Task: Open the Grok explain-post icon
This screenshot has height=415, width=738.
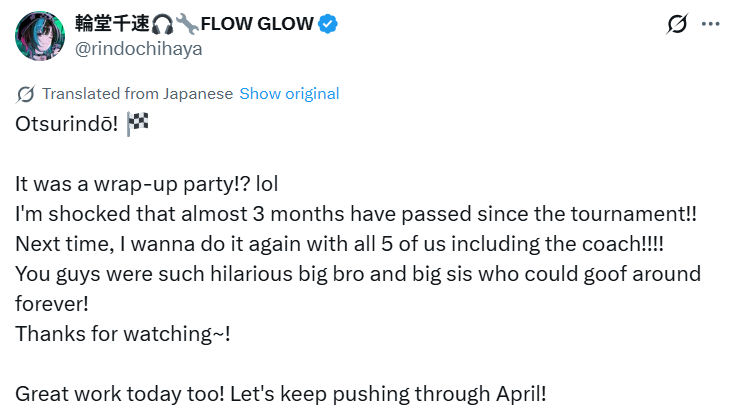Action: (677, 24)
